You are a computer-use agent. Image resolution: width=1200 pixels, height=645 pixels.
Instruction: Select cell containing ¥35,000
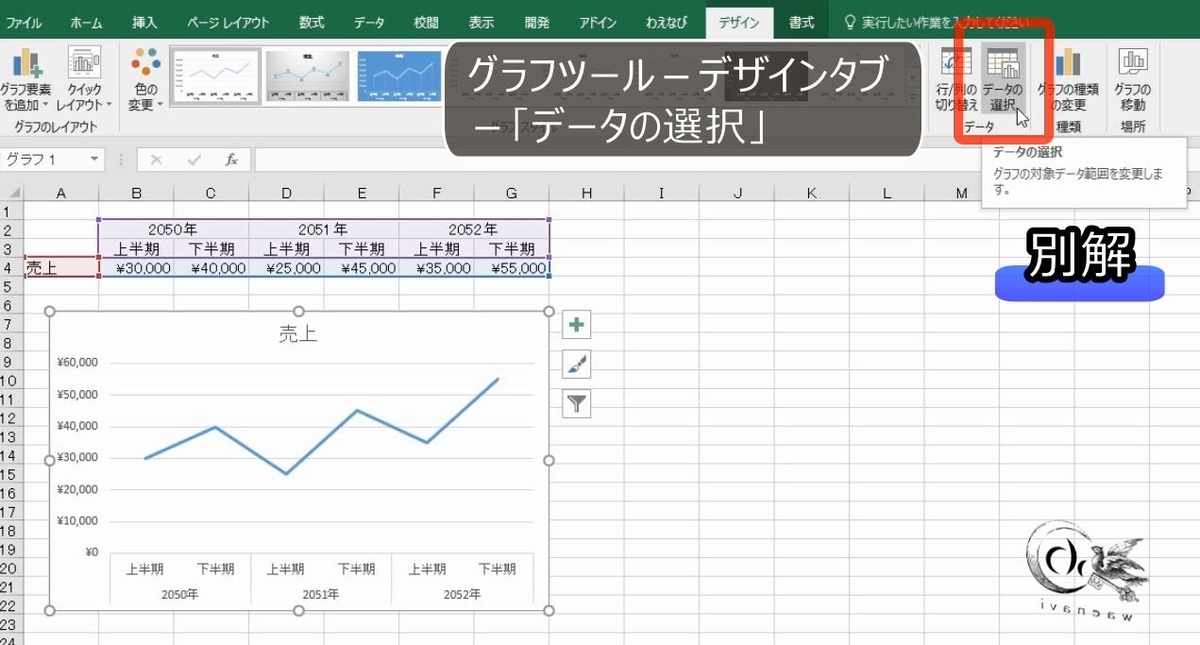[436, 268]
